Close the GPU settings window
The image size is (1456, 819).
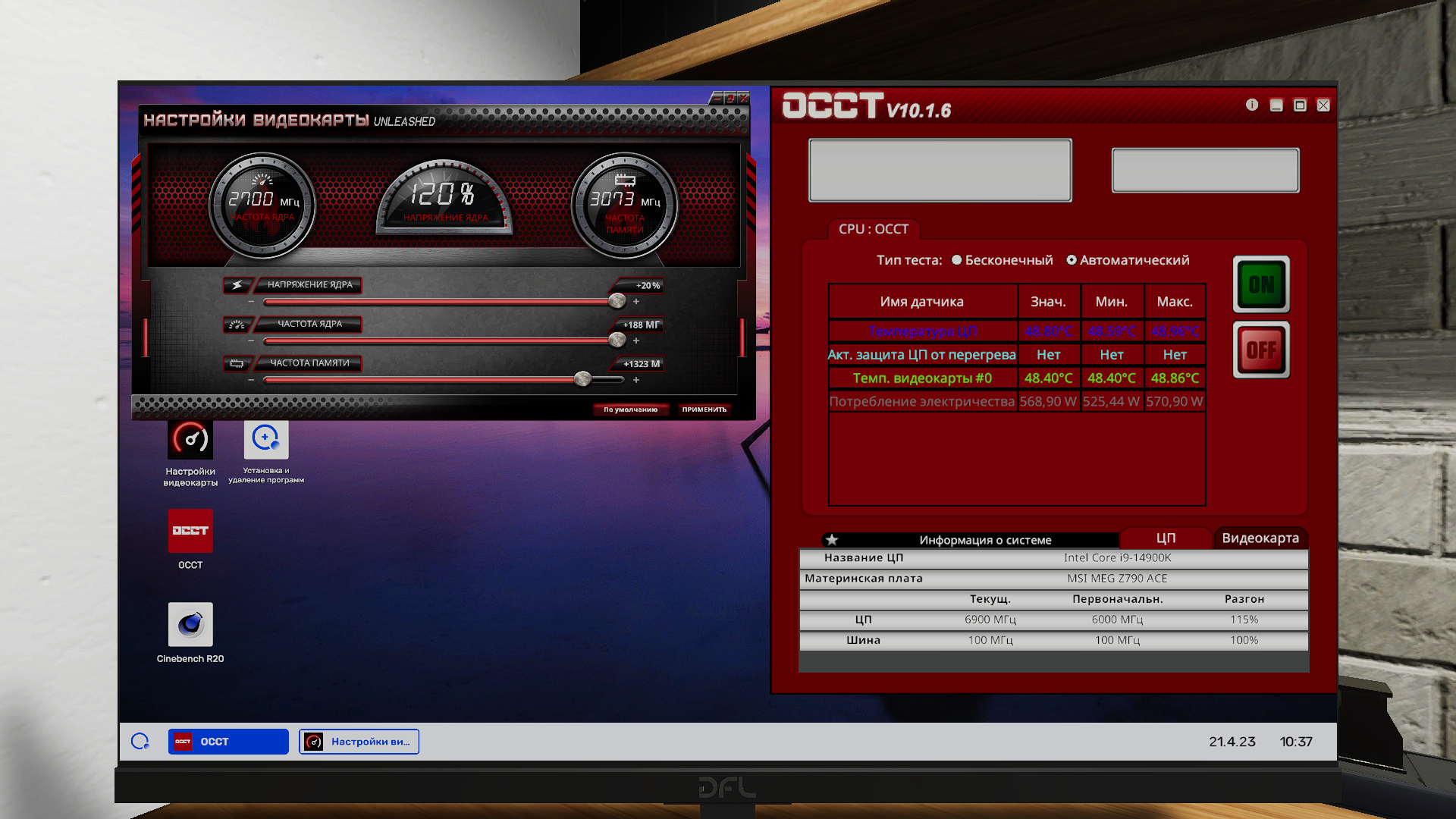point(744,98)
